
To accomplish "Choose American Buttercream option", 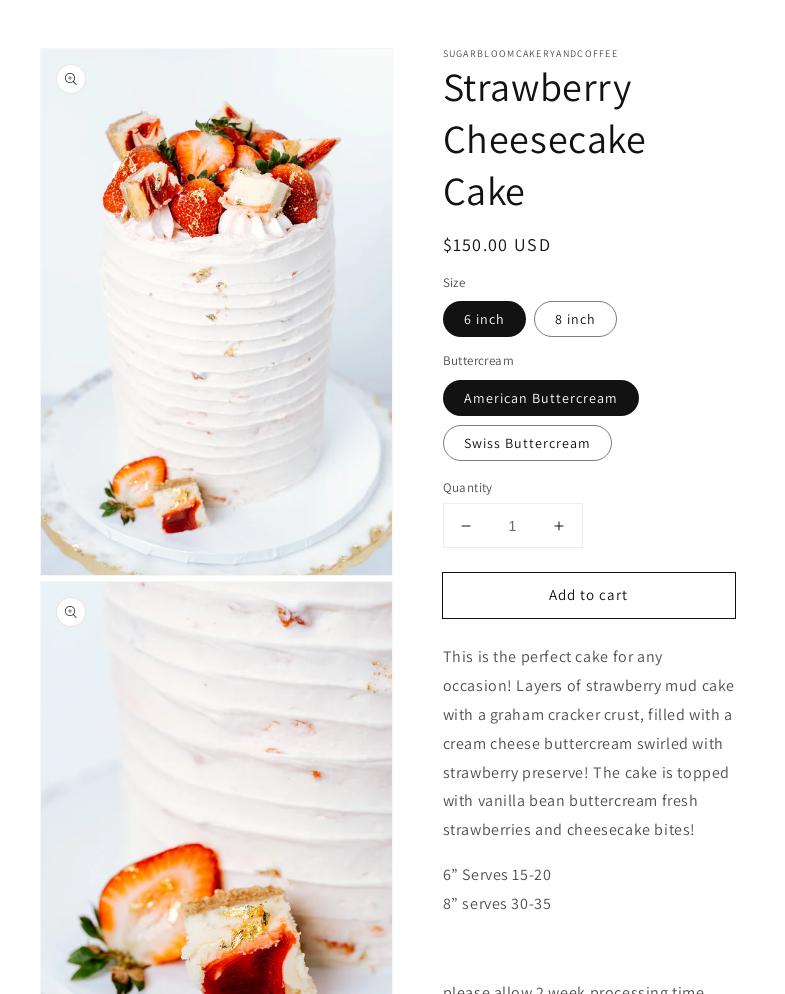I will point(540,398).
